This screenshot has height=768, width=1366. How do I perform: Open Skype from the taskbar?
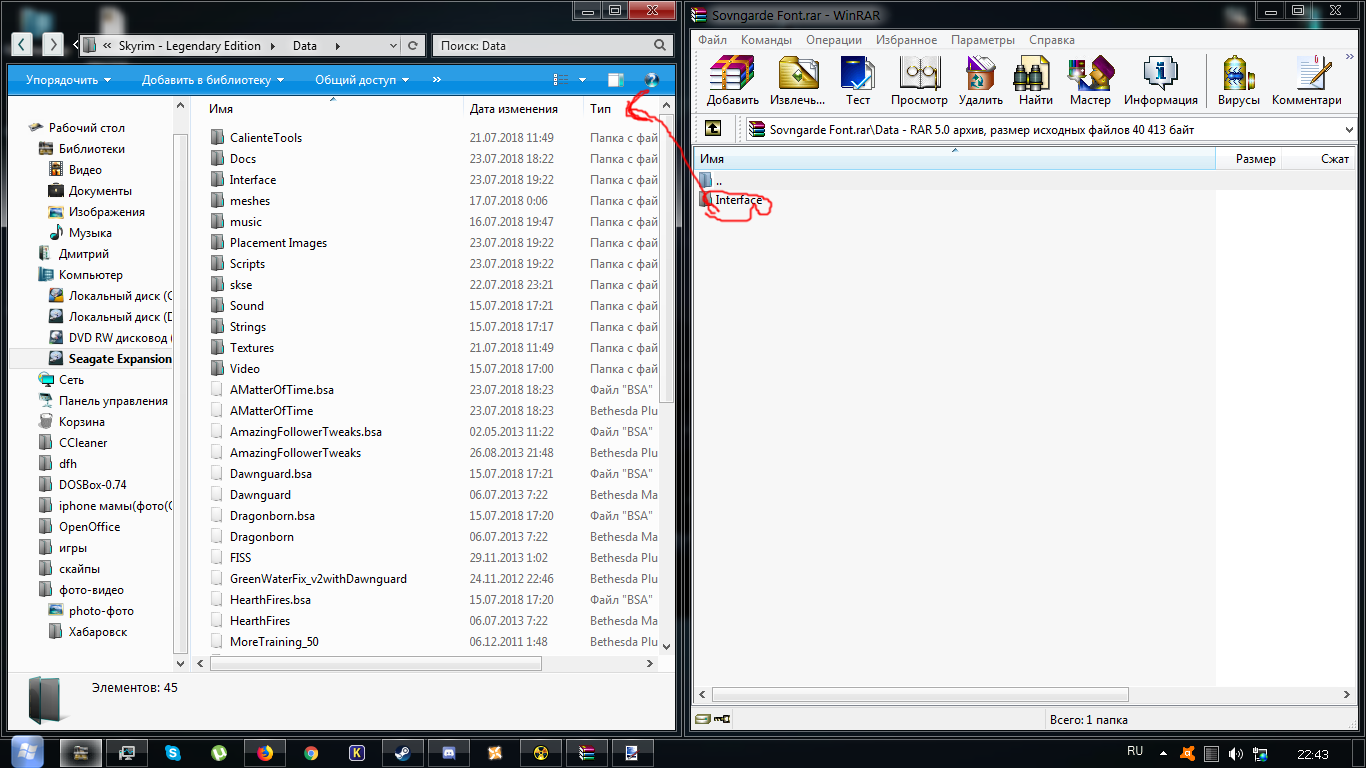coord(173,753)
